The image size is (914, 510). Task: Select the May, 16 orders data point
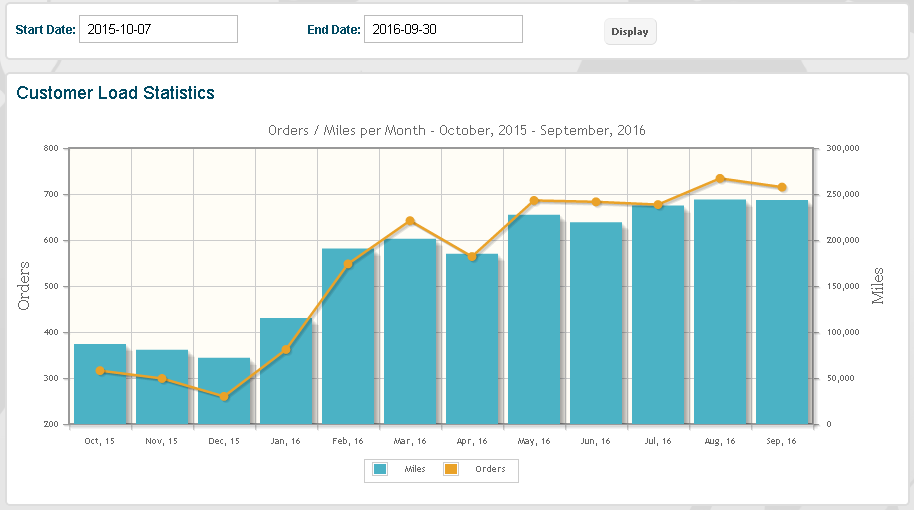pyautogui.click(x=534, y=201)
